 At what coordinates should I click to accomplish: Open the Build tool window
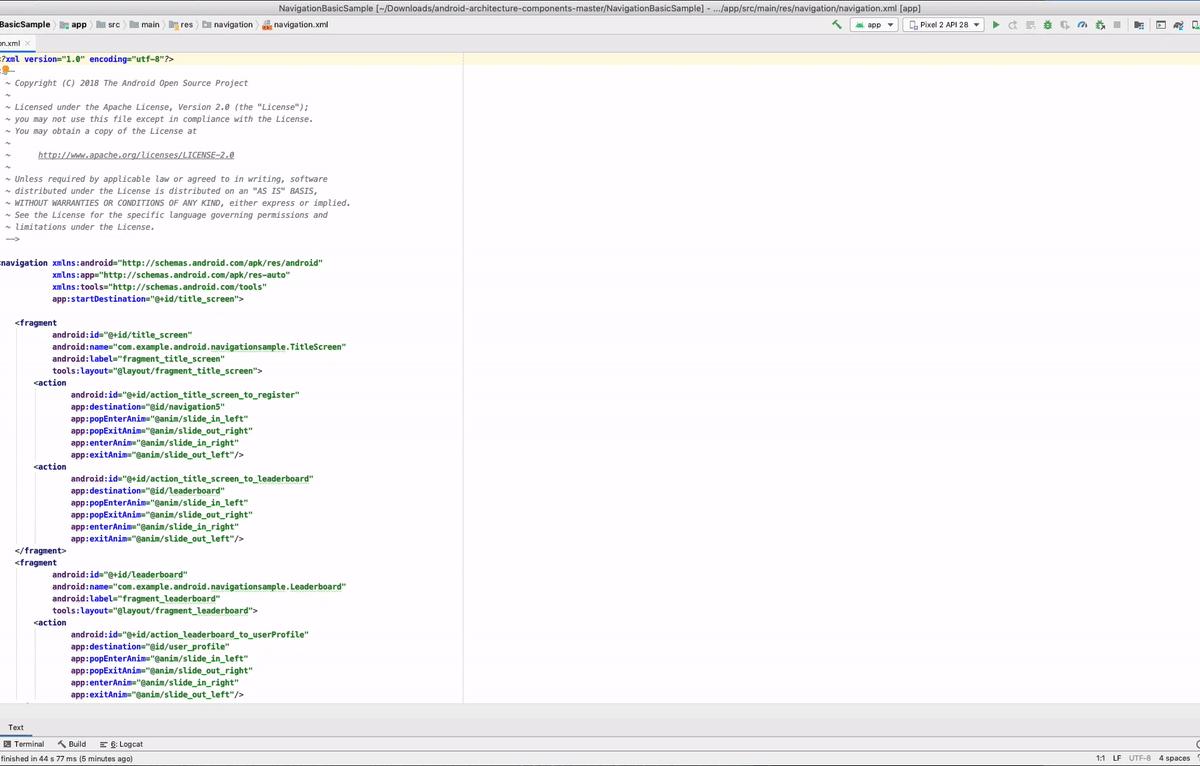coord(72,744)
